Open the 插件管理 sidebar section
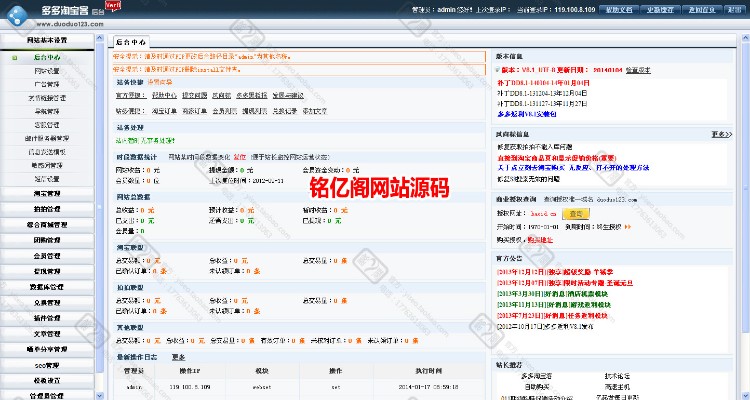Screen dimensions: 750x400 (x=47, y=317)
